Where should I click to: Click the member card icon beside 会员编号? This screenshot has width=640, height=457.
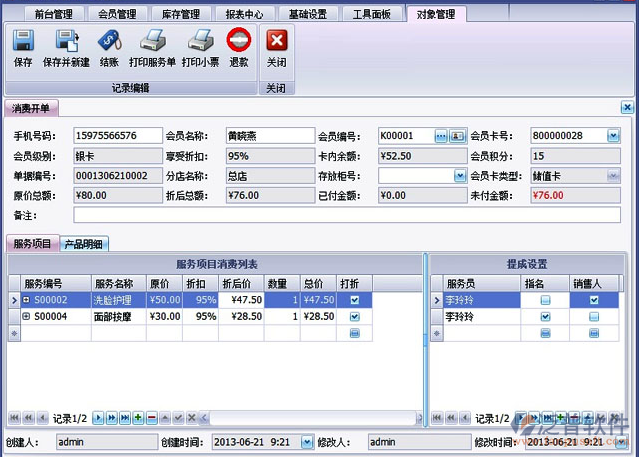pos(457,136)
